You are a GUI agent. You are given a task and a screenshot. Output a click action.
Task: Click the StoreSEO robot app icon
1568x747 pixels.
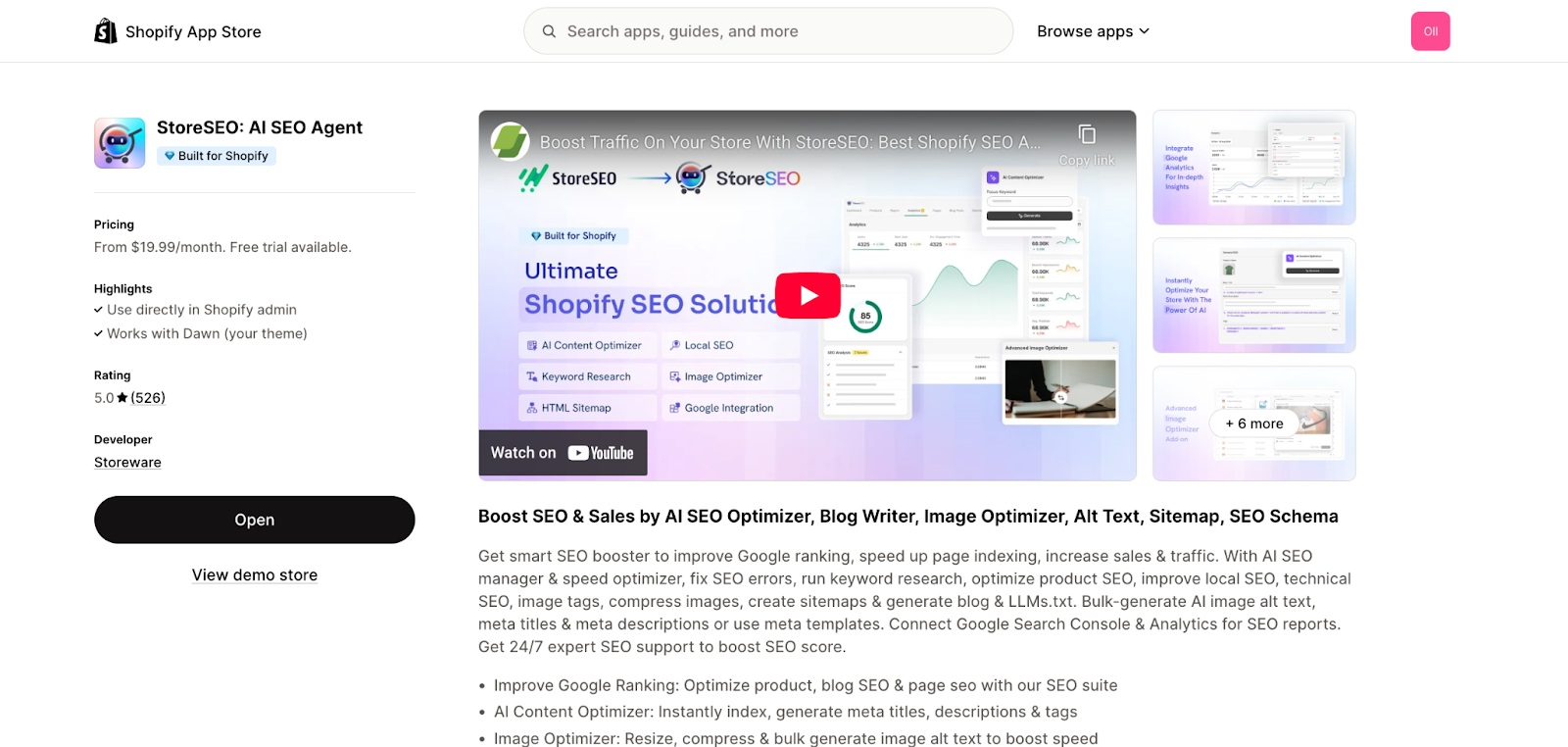(x=120, y=143)
